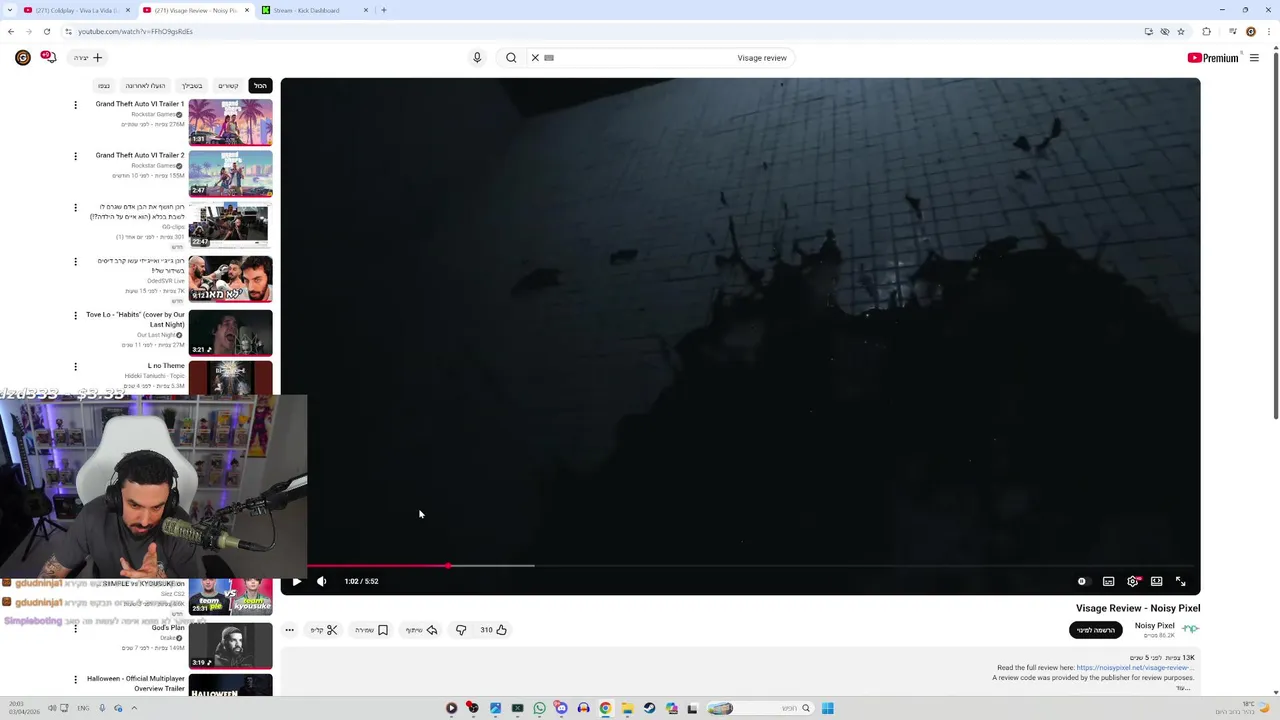Save the video to a playlist
The width and height of the screenshot is (1280, 720).
pos(371,630)
